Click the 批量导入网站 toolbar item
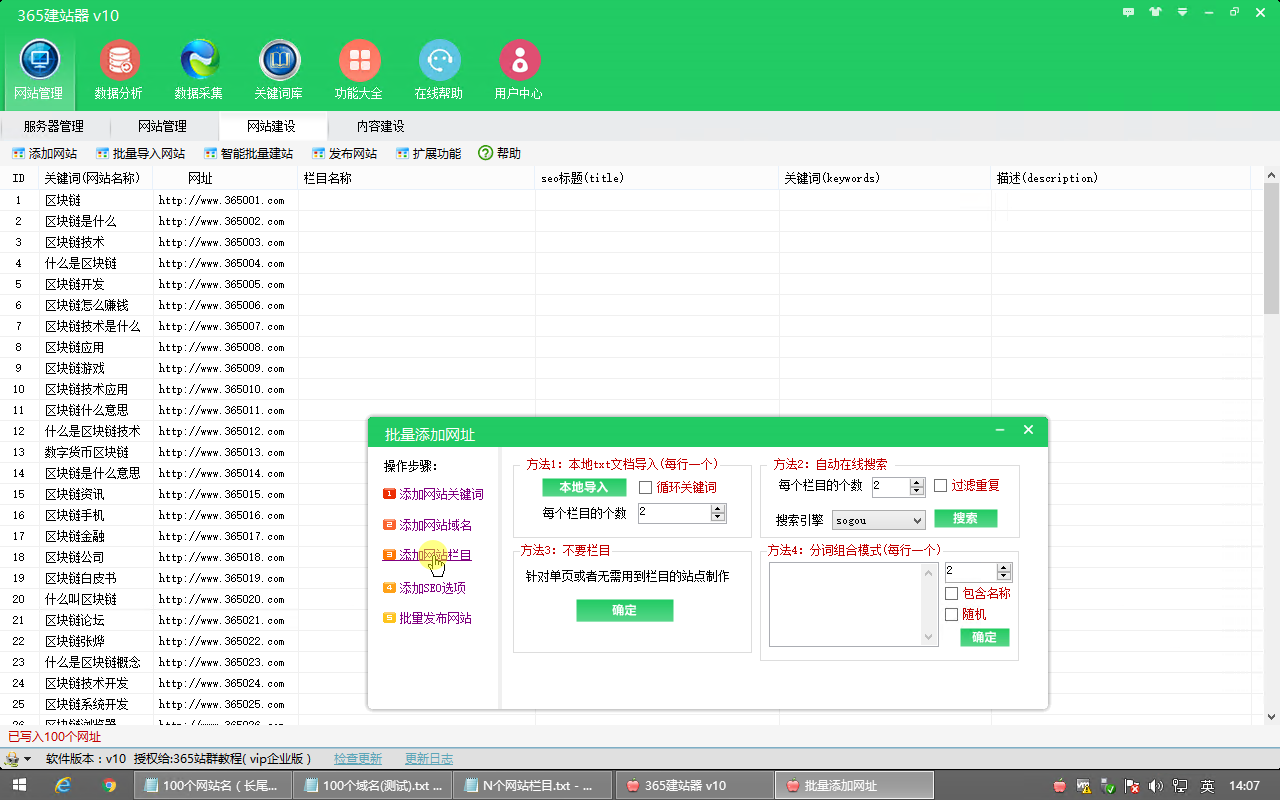The image size is (1280, 800). point(141,154)
